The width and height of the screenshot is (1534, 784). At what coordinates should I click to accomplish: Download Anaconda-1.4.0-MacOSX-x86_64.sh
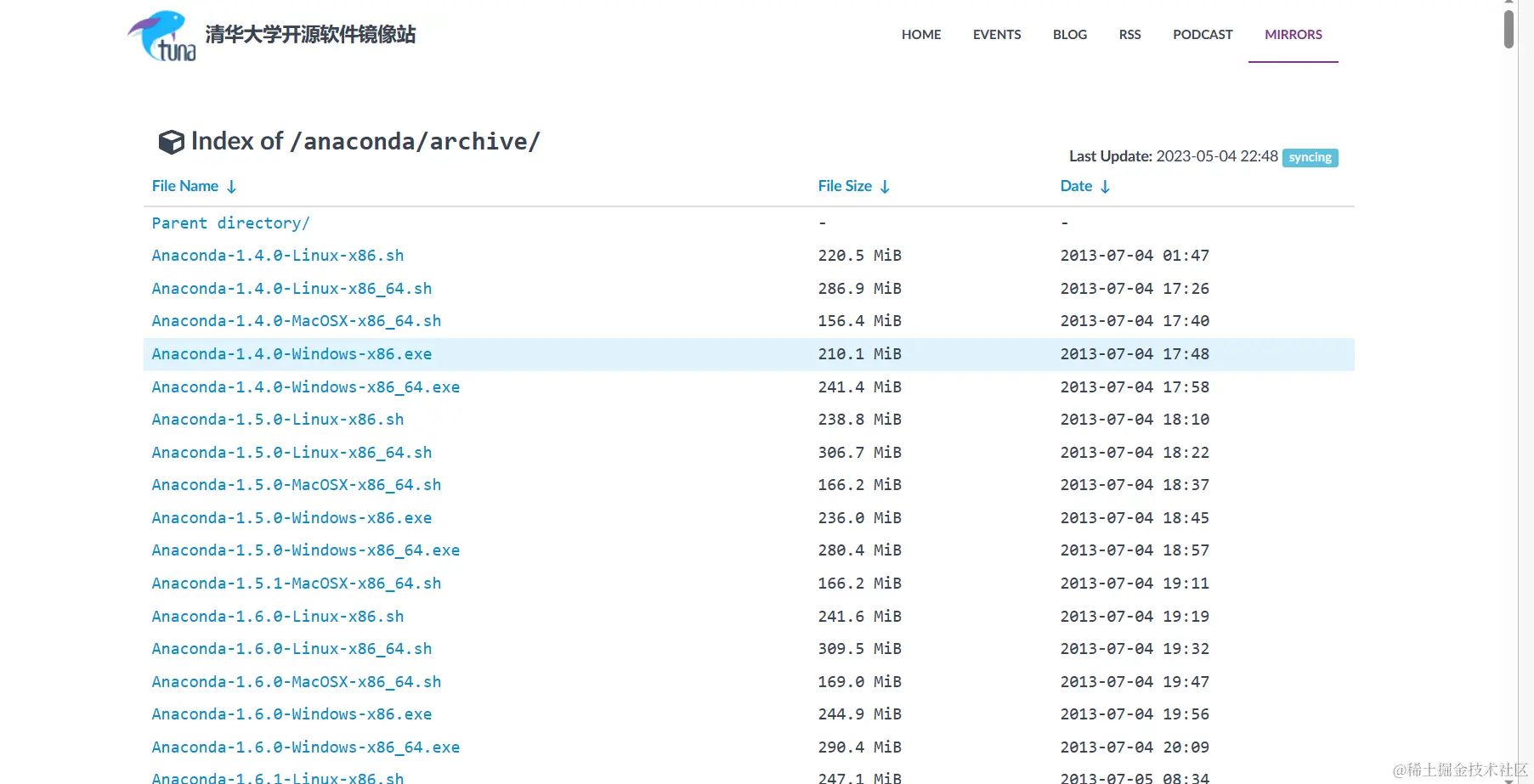297,321
